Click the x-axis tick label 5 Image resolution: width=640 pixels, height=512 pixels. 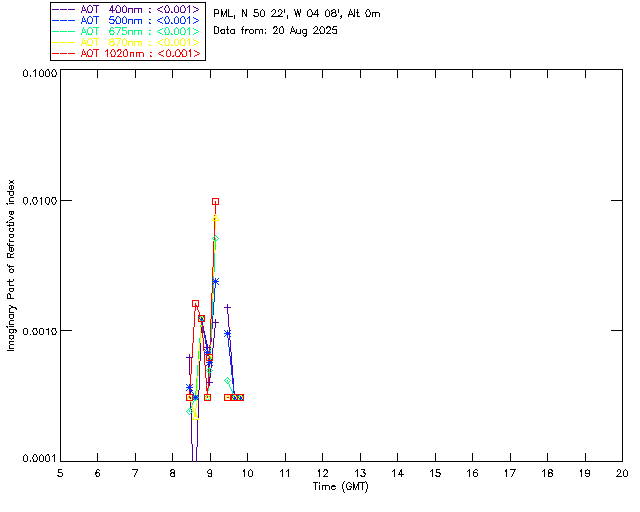click(60, 473)
